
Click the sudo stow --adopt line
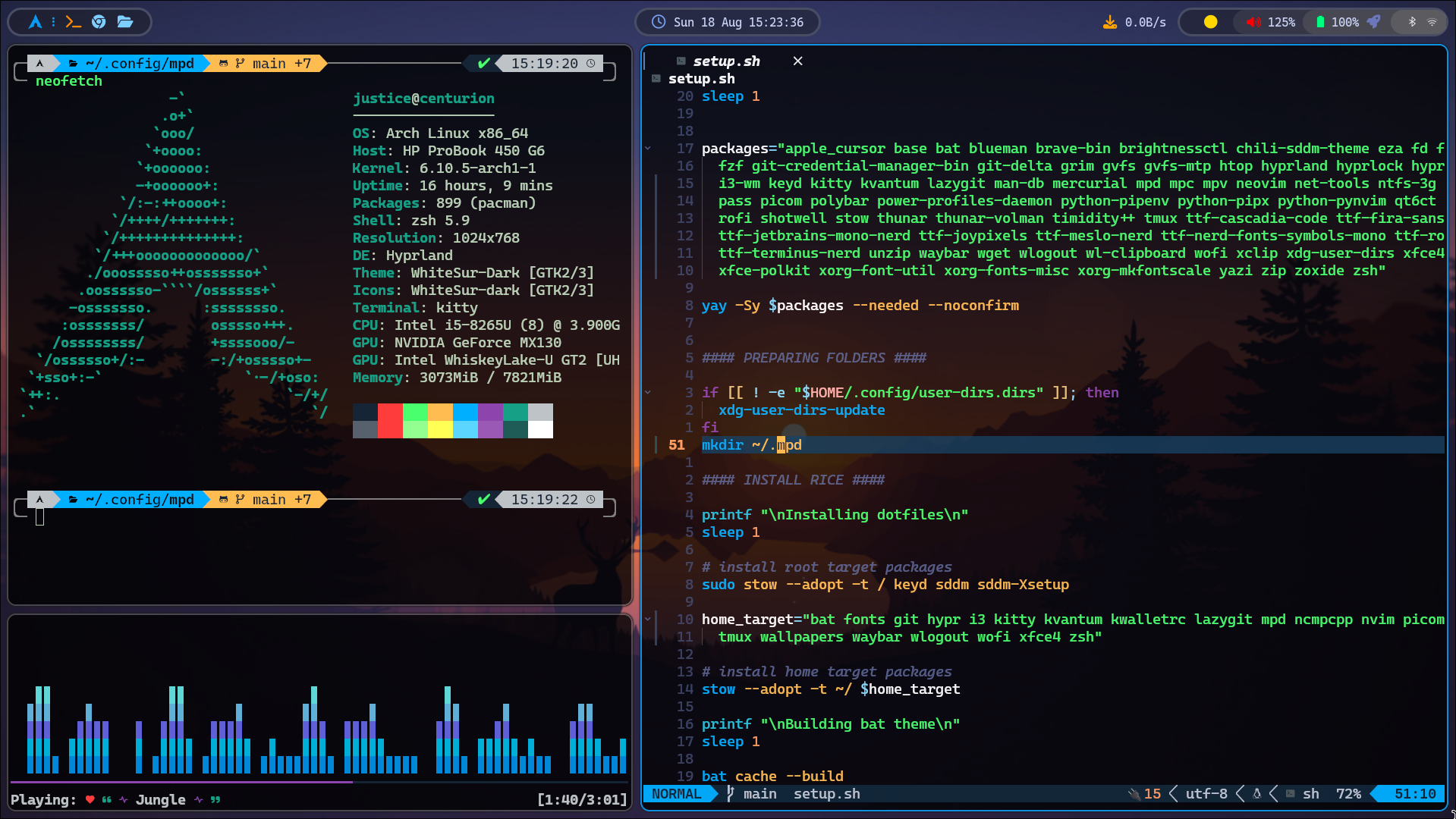(x=885, y=585)
